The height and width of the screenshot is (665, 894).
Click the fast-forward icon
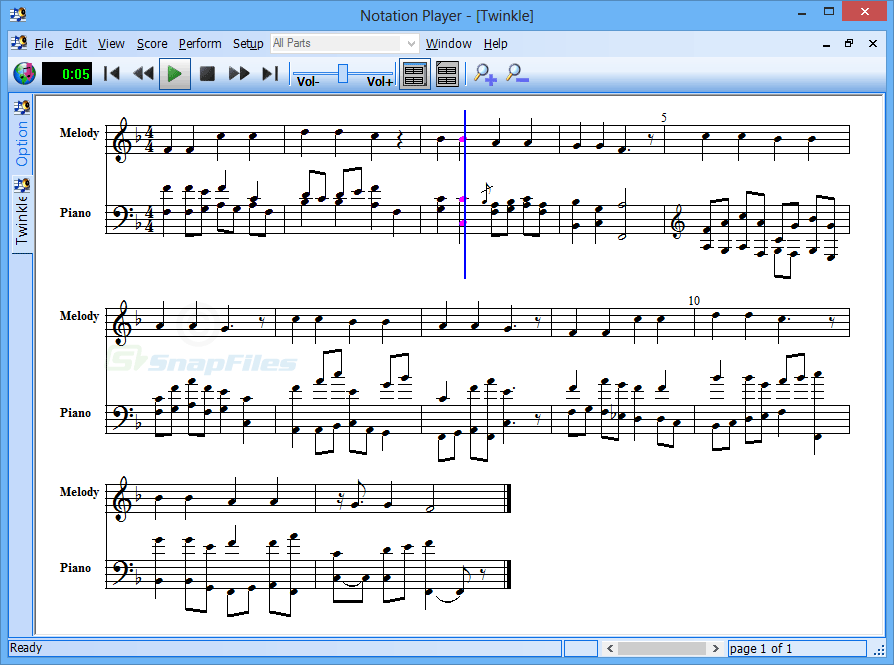(x=239, y=73)
